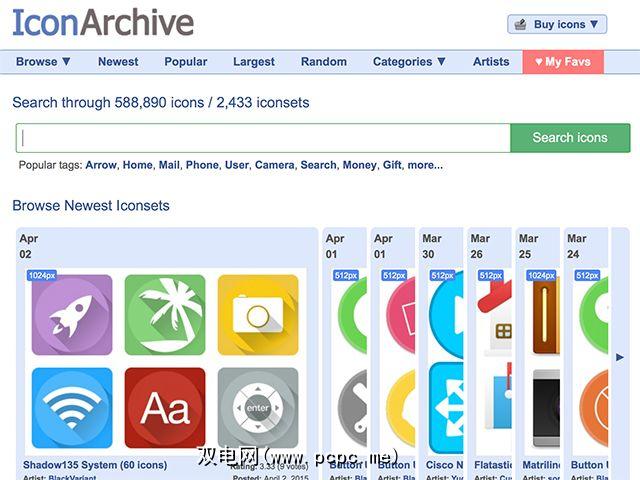
Task: Open the Popular page
Action: tap(186, 62)
